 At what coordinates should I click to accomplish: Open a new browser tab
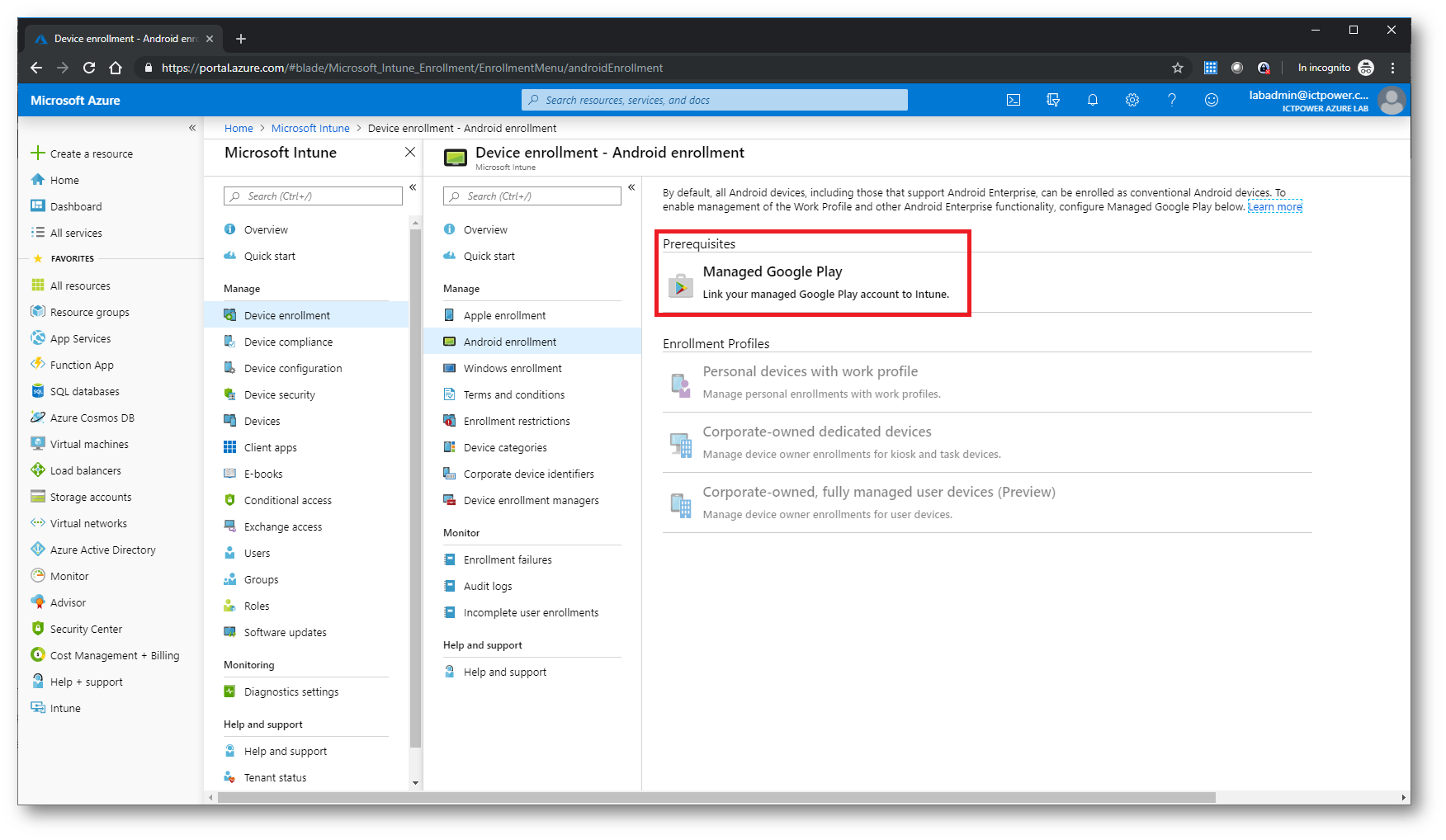pos(241,39)
